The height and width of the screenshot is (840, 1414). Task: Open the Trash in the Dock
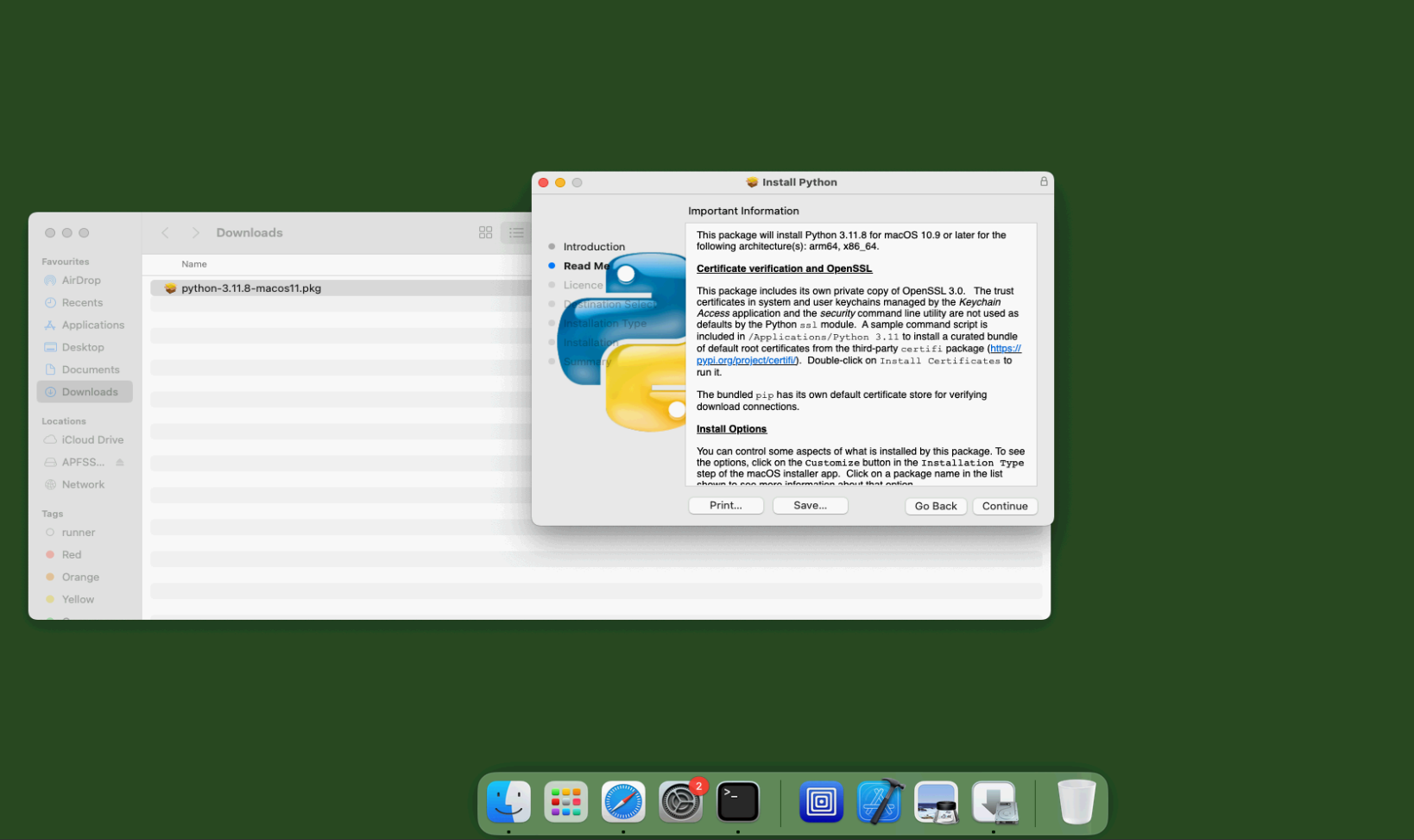(1076, 802)
